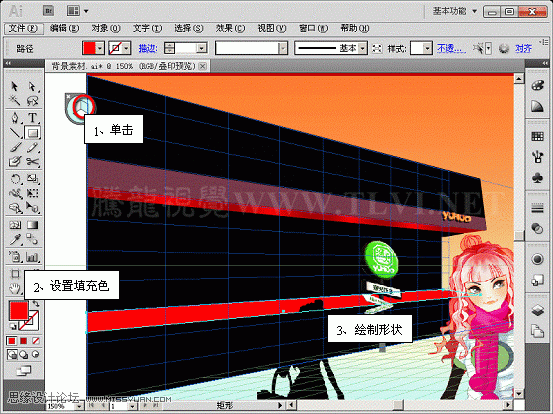The width and height of the screenshot is (553, 414).
Task: Open the Symbols panel club icon
Action: [537, 177]
